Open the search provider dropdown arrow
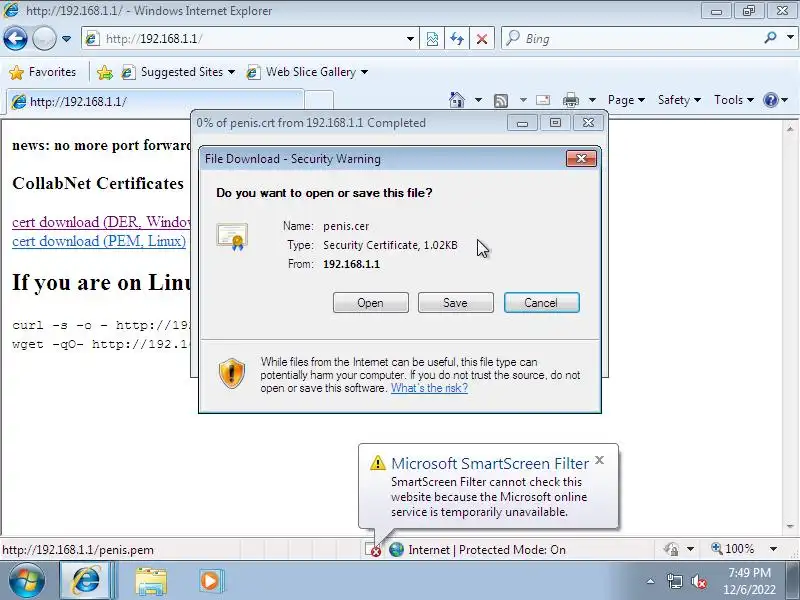 (790, 38)
